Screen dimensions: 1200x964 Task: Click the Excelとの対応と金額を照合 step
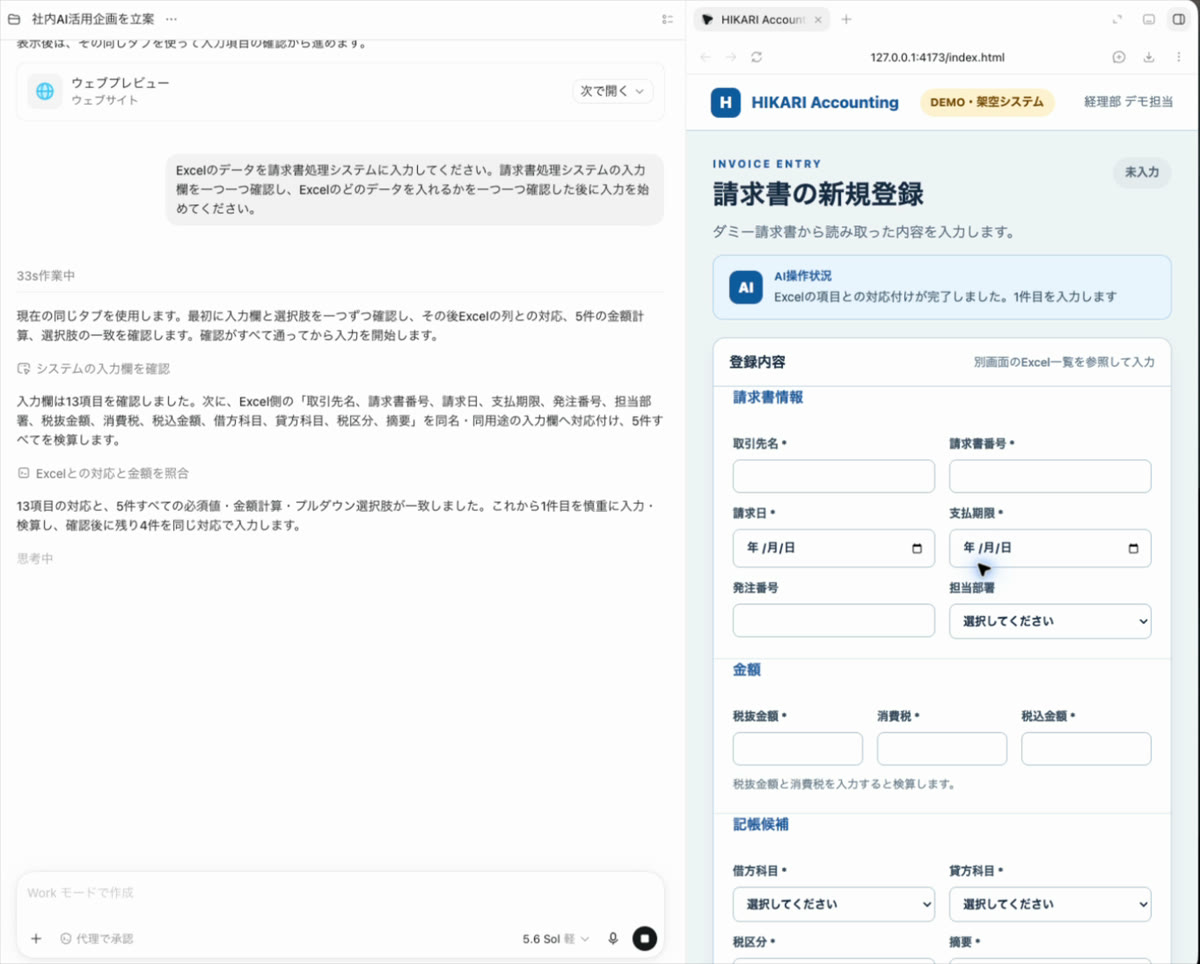click(x=103, y=473)
